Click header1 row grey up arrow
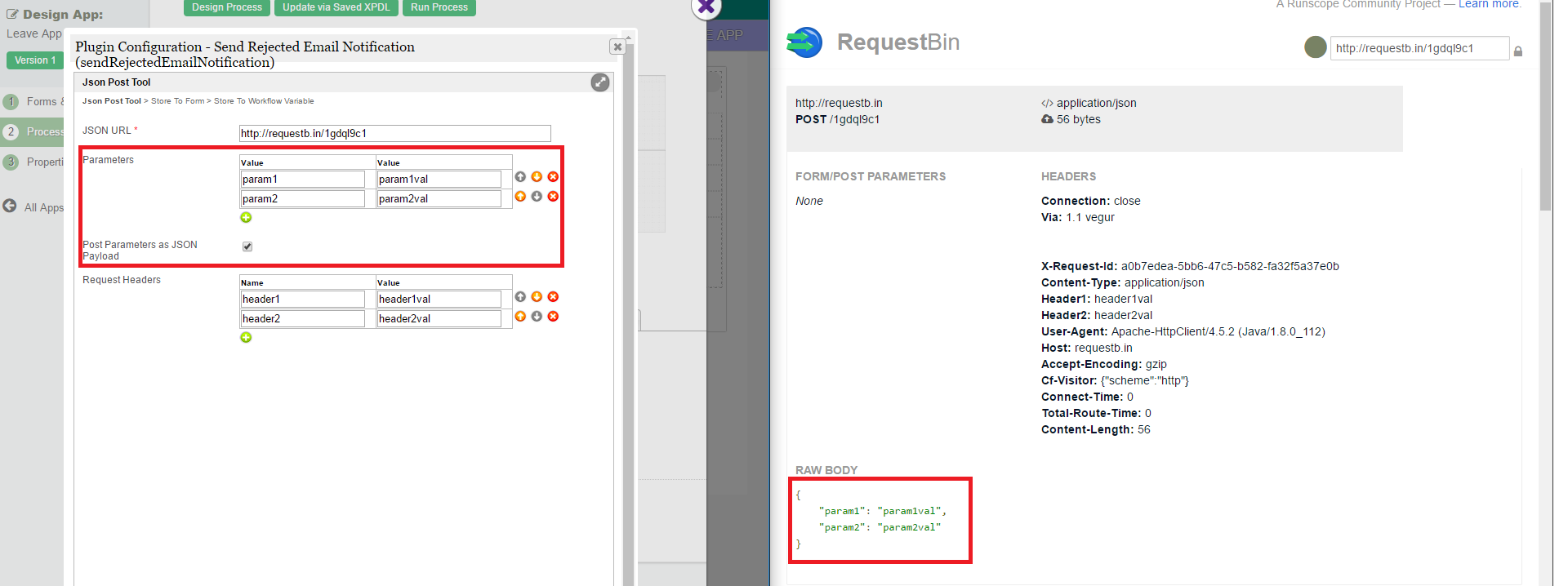The image size is (1568, 586). pyautogui.click(x=520, y=297)
